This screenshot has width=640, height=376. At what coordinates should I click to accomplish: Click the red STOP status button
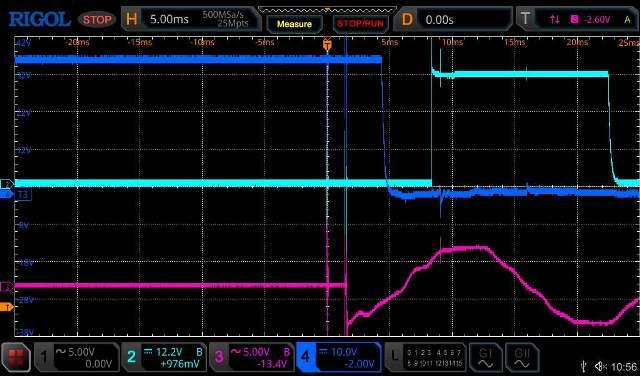96,19
